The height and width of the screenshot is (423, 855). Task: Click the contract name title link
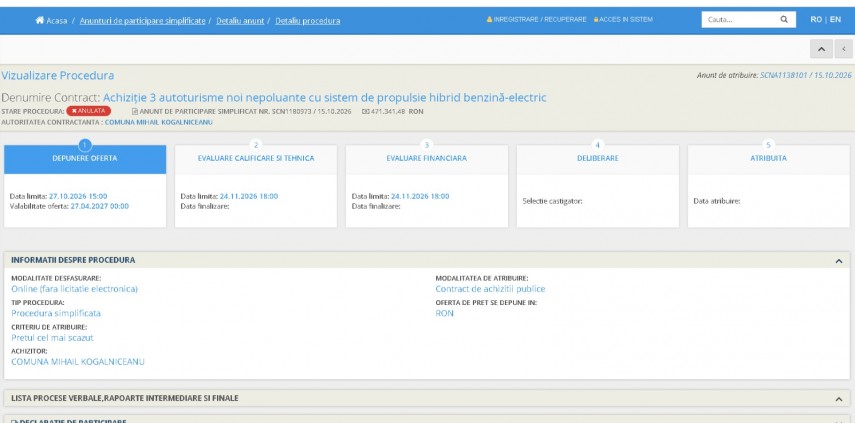[324, 98]
